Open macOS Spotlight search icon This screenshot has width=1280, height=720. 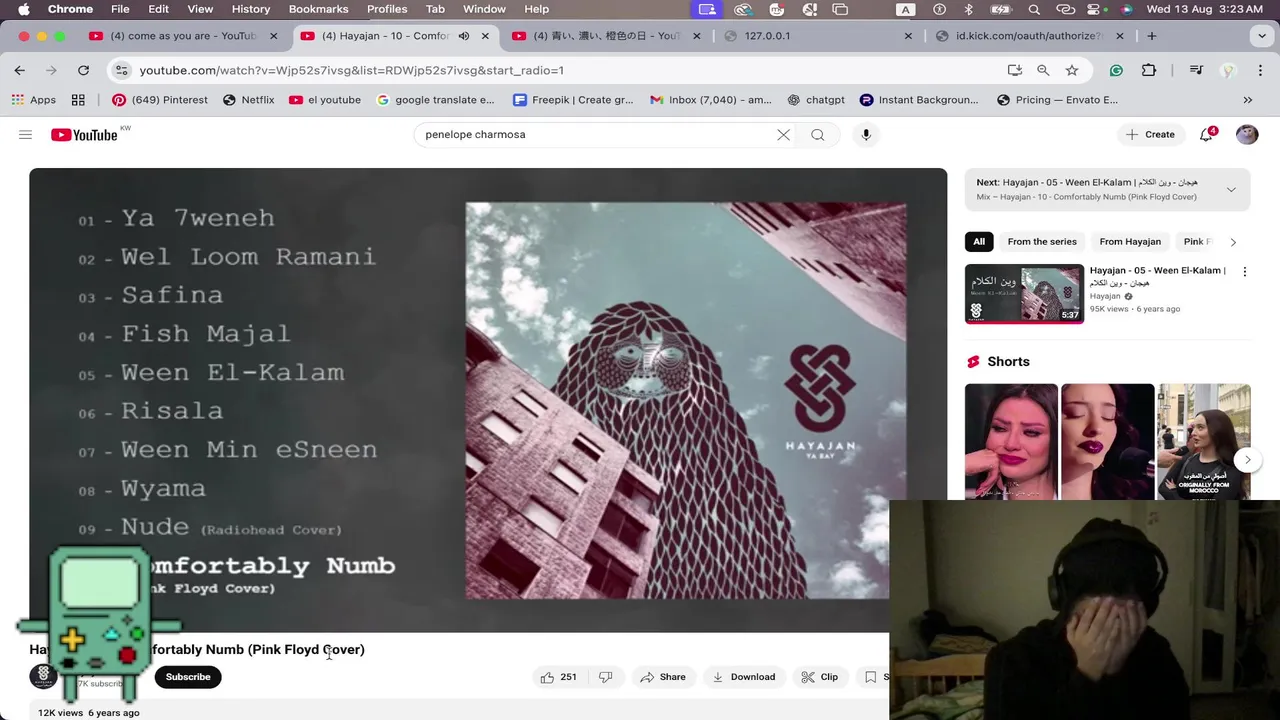[1034, 10]
